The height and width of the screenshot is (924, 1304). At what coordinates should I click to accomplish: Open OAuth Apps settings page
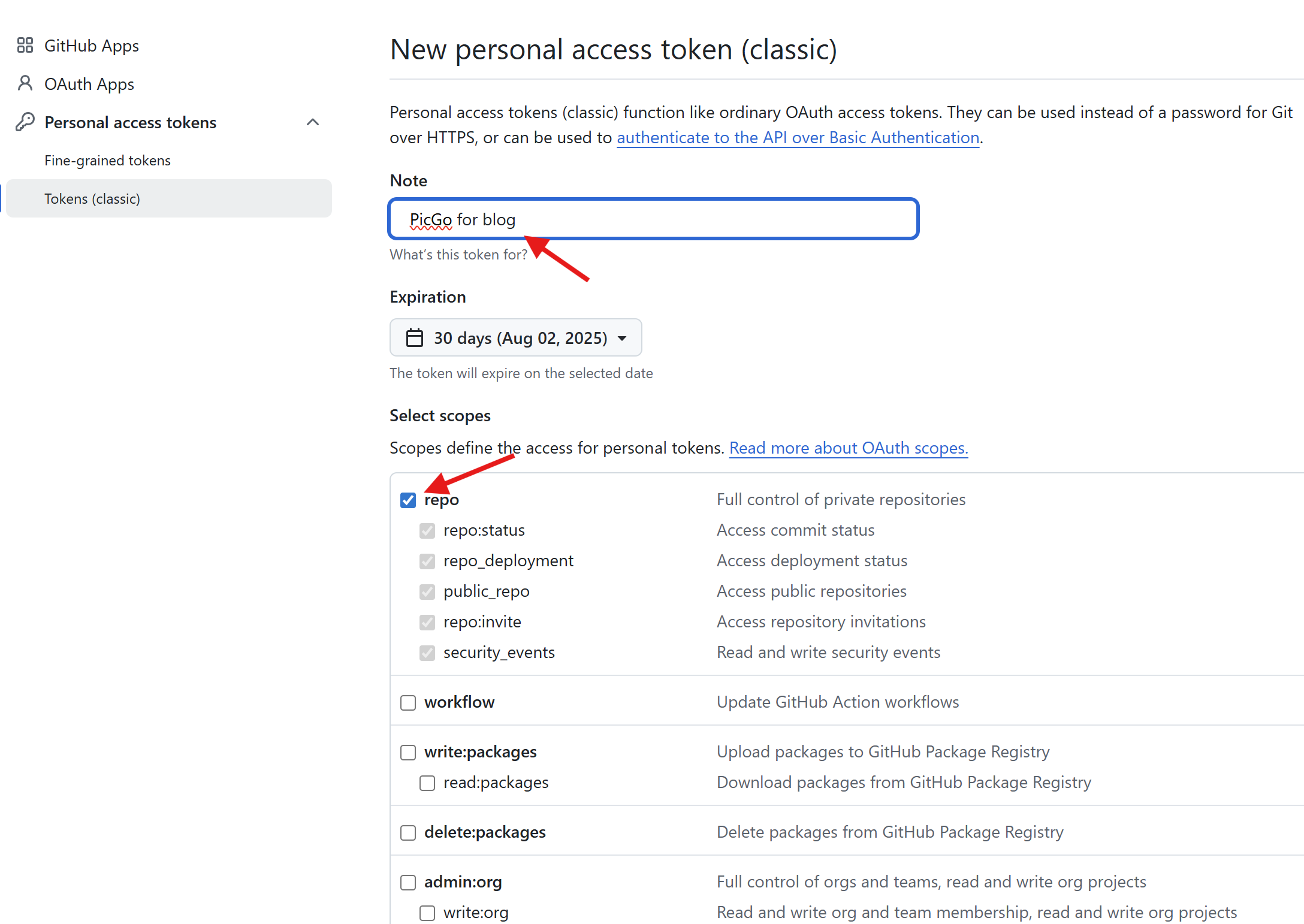point(89,84)
